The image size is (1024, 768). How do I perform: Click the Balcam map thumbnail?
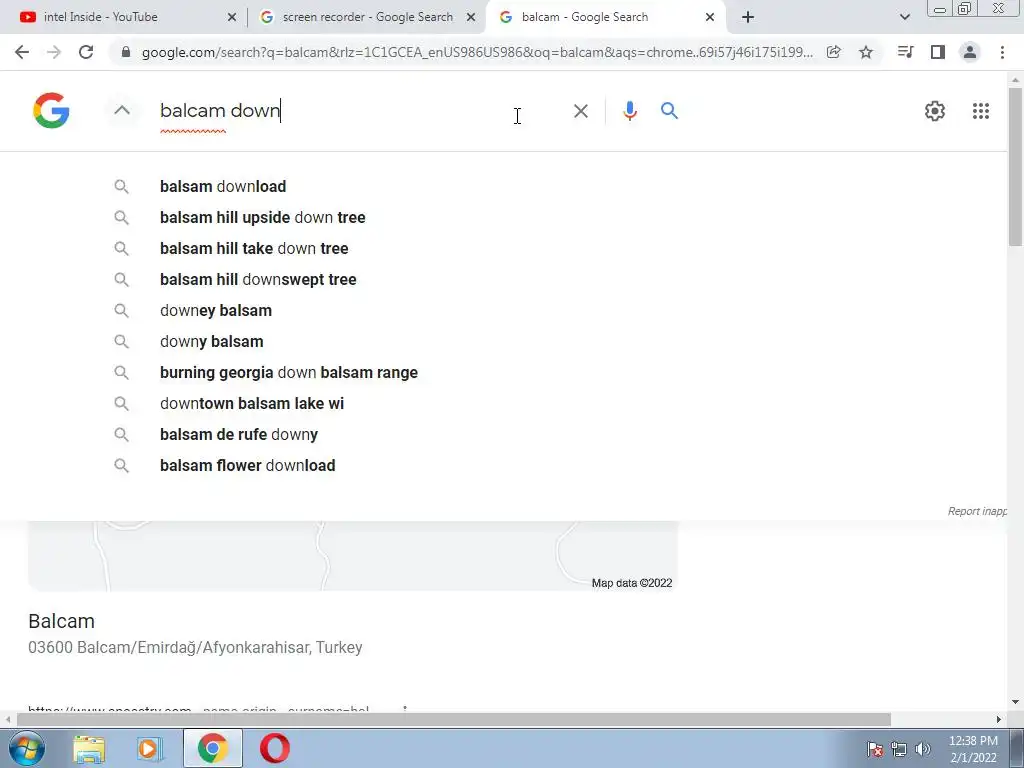(x=353, y=556)
